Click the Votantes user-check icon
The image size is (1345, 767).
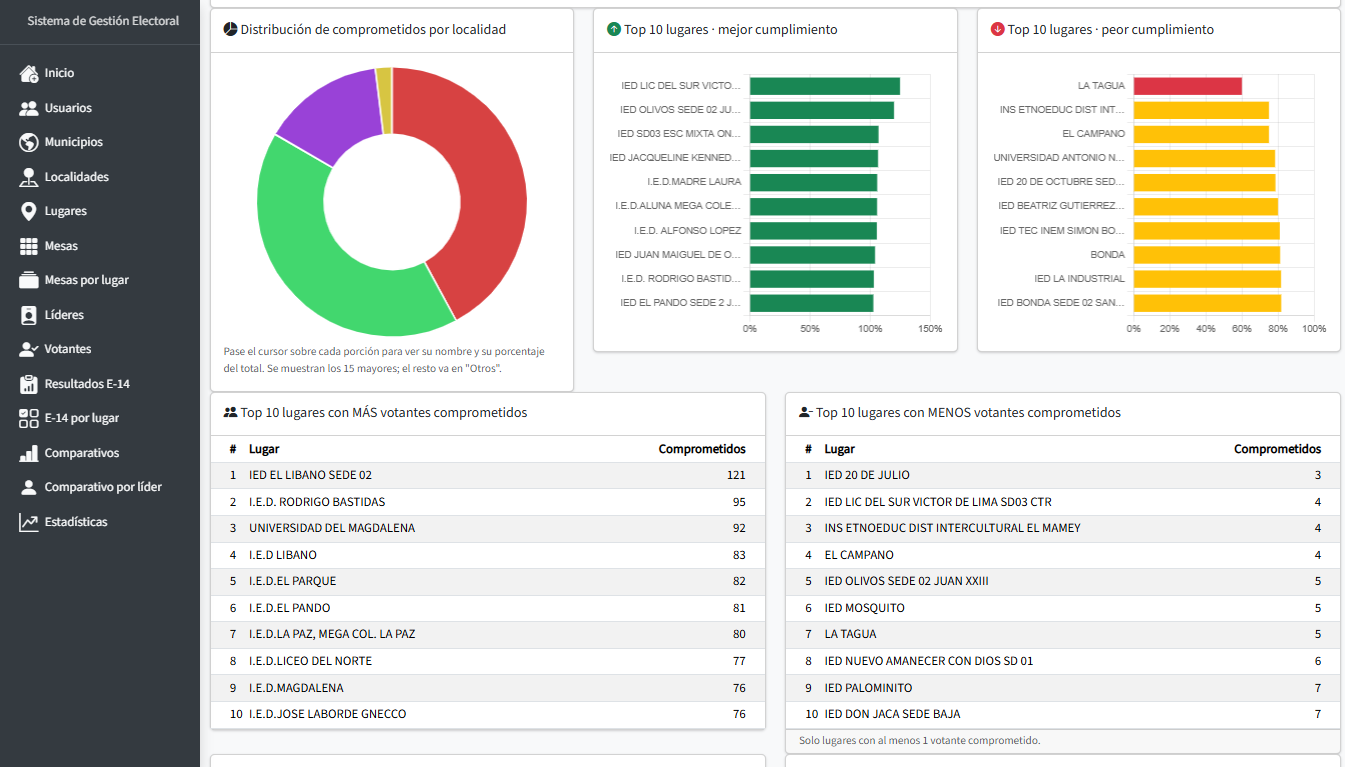(x=28, y=349)
